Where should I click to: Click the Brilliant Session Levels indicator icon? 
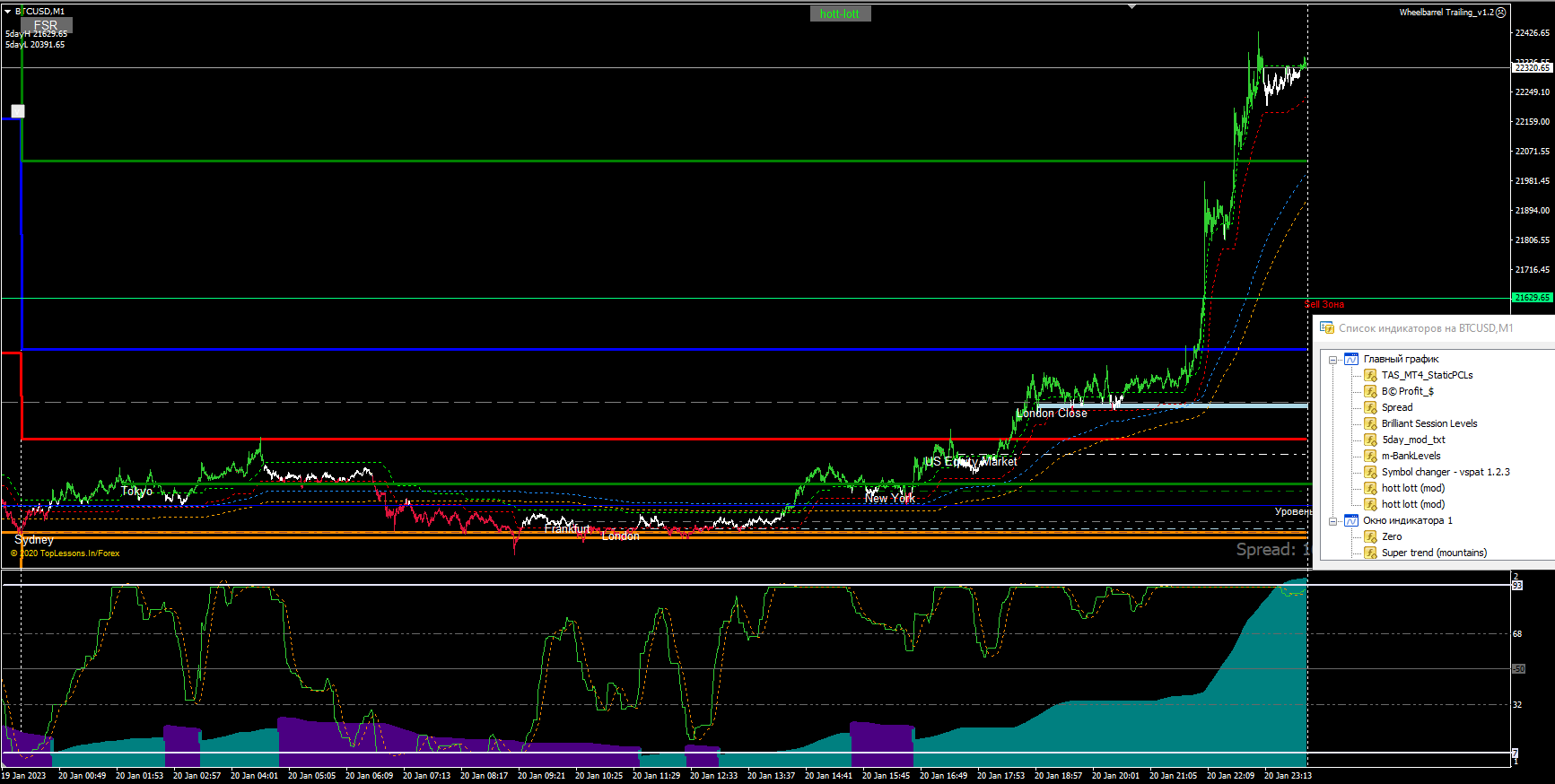point(1370,423)
